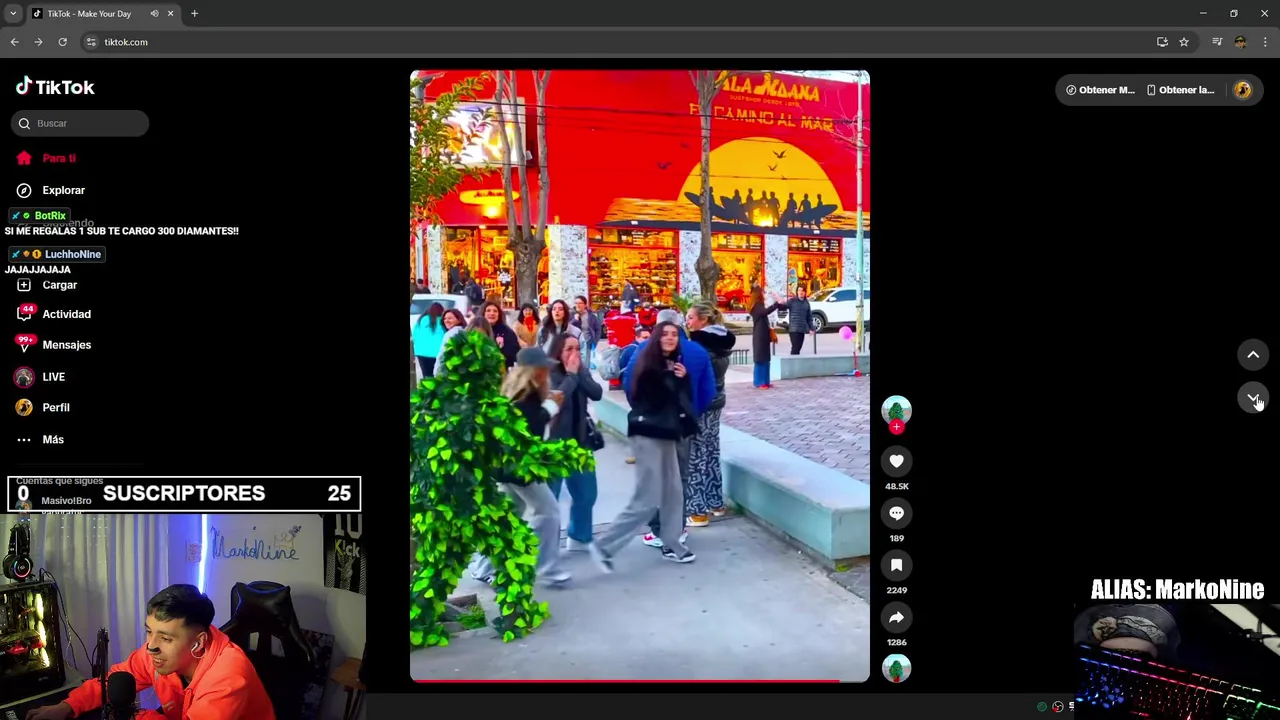The height and width of the screenshot is (720, 1280).
Task: Open Chrome profile avatar
Action: [1241, 42]
